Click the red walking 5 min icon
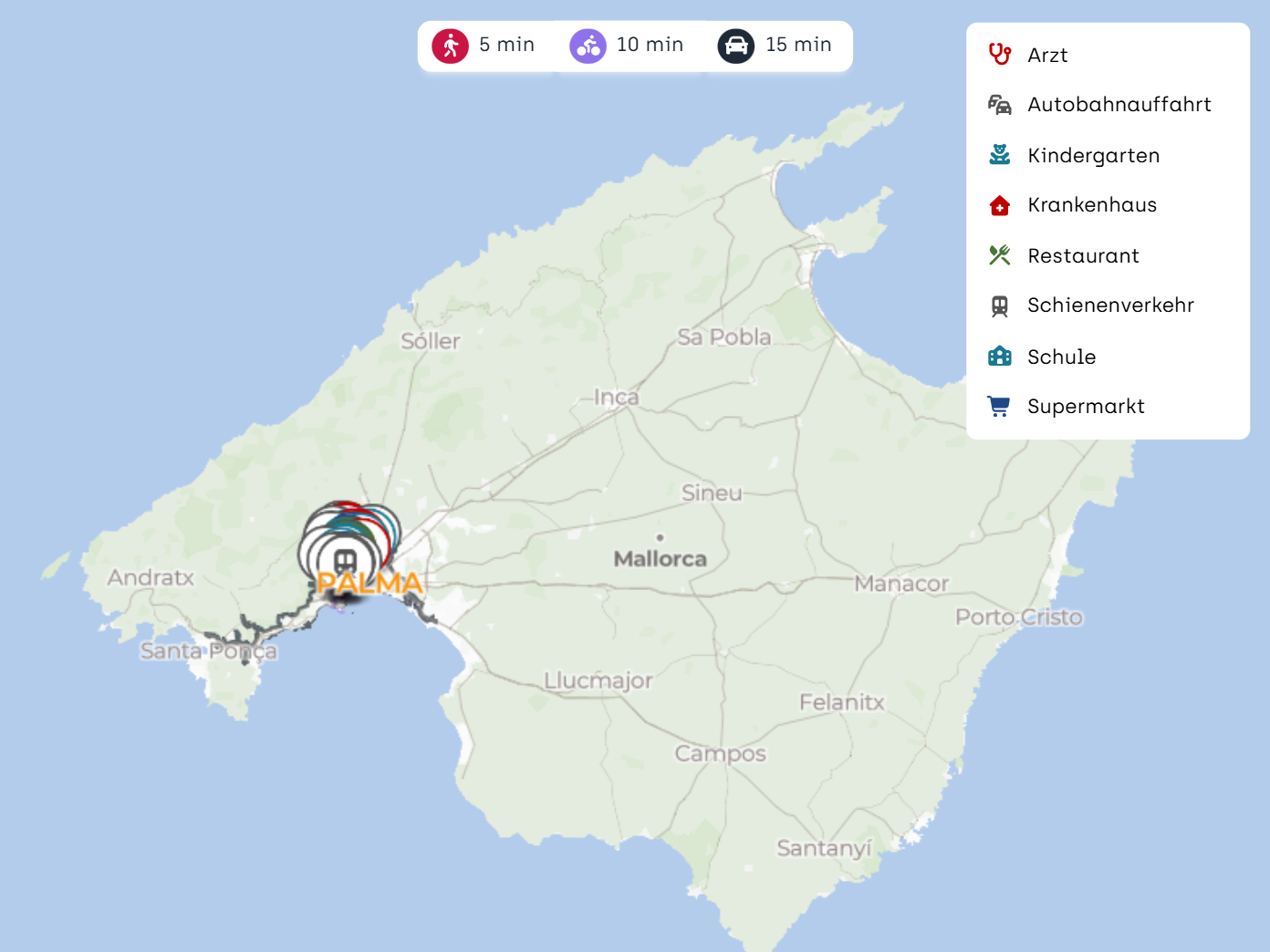Viewport: 1270px width, 952px height. [450, 46]
